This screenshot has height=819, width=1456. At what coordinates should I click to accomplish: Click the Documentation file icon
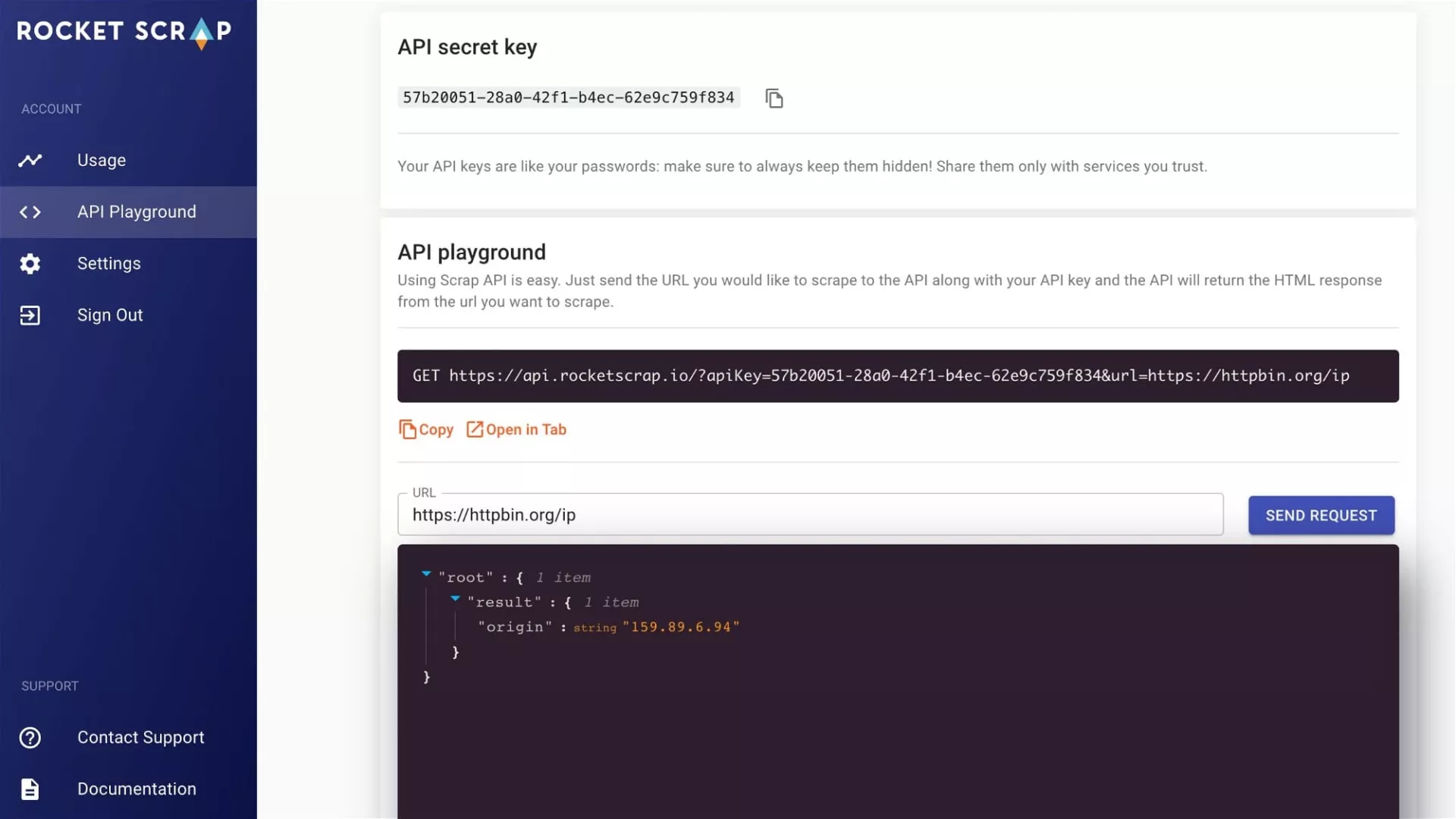(30, 789)
